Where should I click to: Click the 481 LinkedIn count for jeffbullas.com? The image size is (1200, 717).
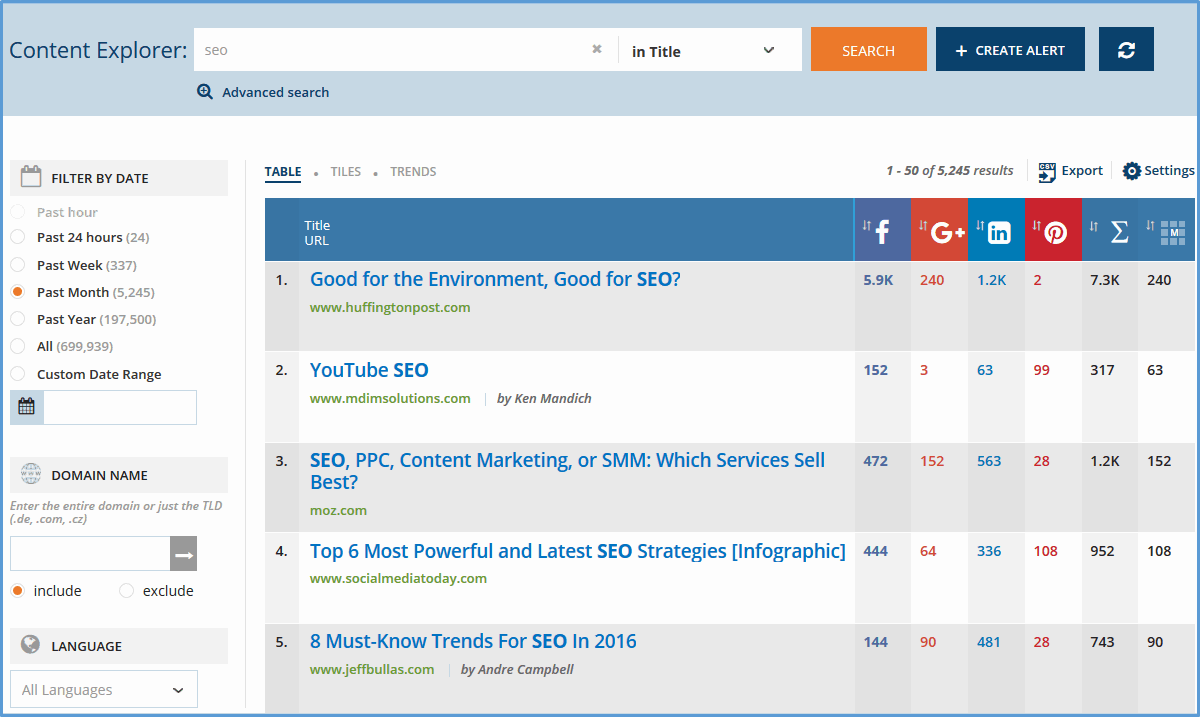(989, 642)
